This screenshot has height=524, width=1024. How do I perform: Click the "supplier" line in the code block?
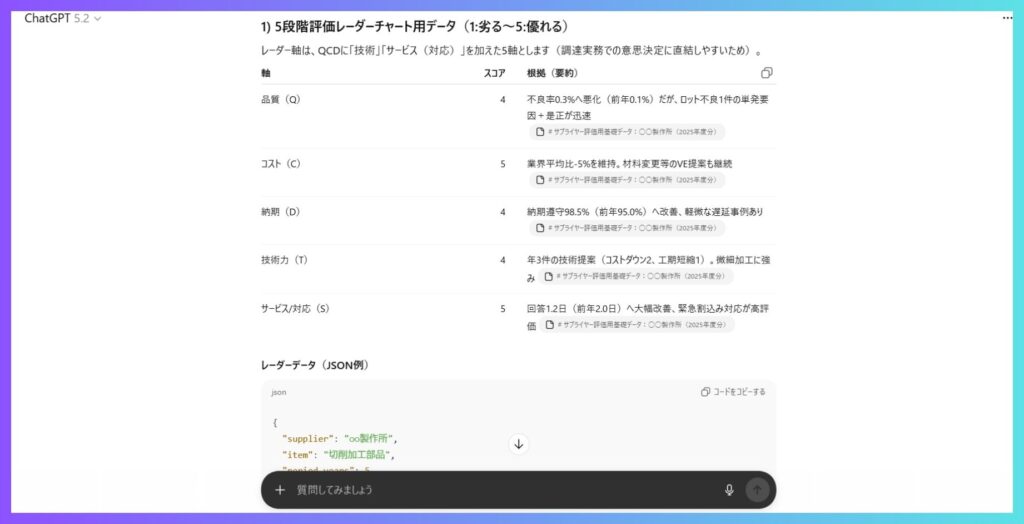click(340, 438)
